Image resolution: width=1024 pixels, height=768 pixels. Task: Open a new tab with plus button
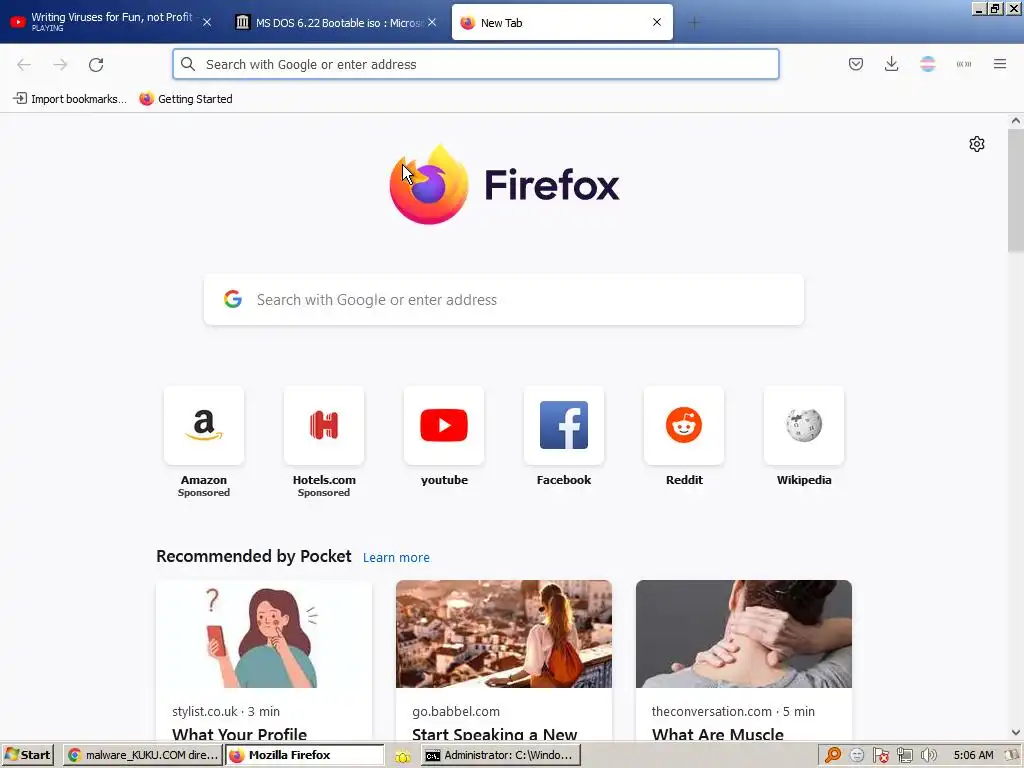pos(694,23)
